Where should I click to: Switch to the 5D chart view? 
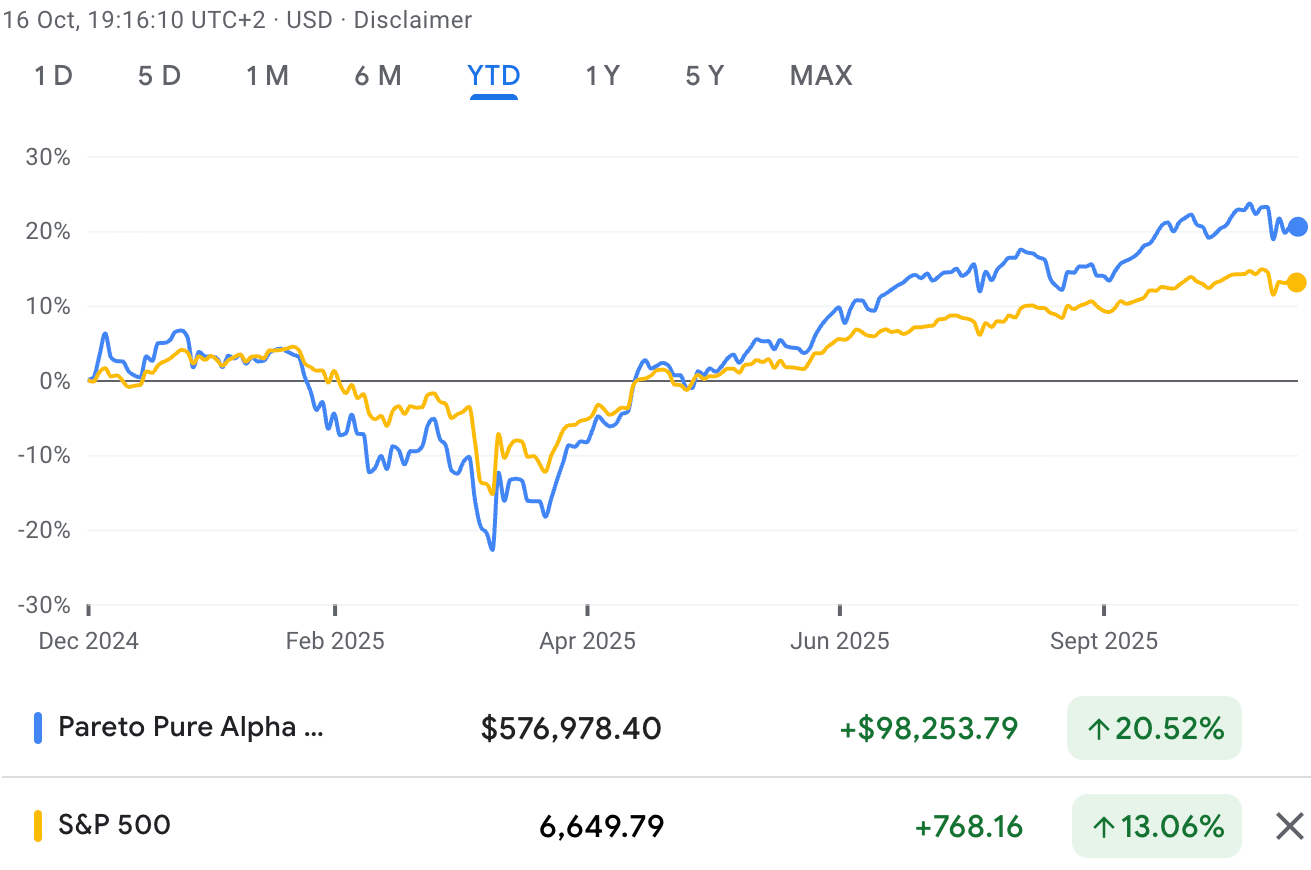(158, 75)
